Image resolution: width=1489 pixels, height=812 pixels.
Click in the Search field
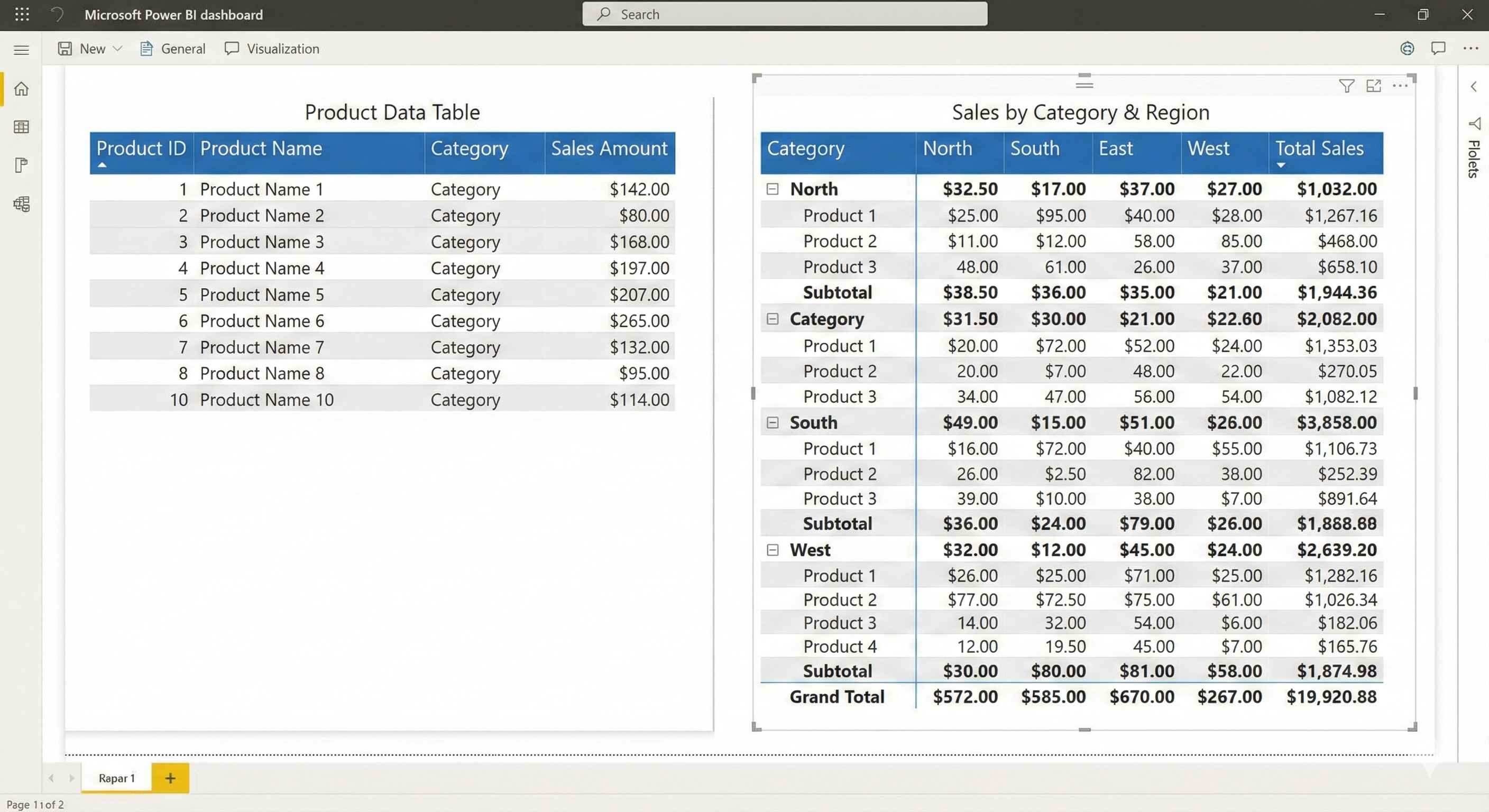pos(784,14)
